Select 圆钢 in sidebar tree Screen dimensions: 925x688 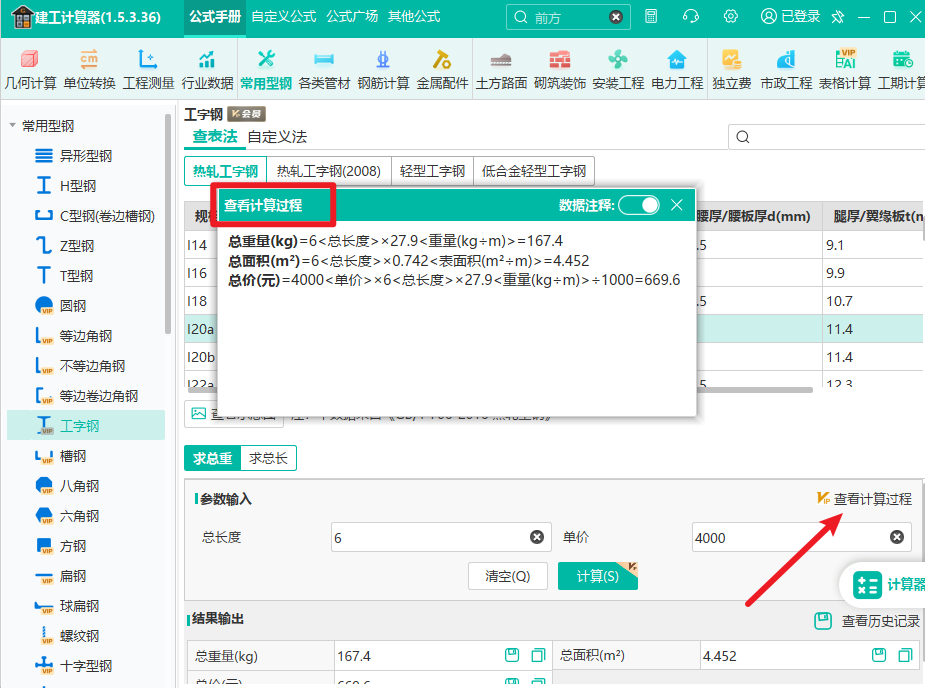coord(73,306)
